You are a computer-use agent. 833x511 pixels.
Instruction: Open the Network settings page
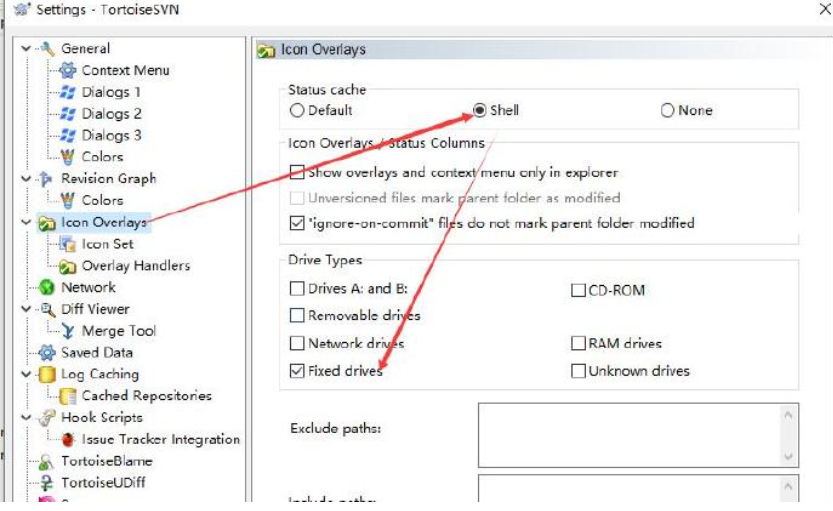pyautogui.click(x=88, y=287)
